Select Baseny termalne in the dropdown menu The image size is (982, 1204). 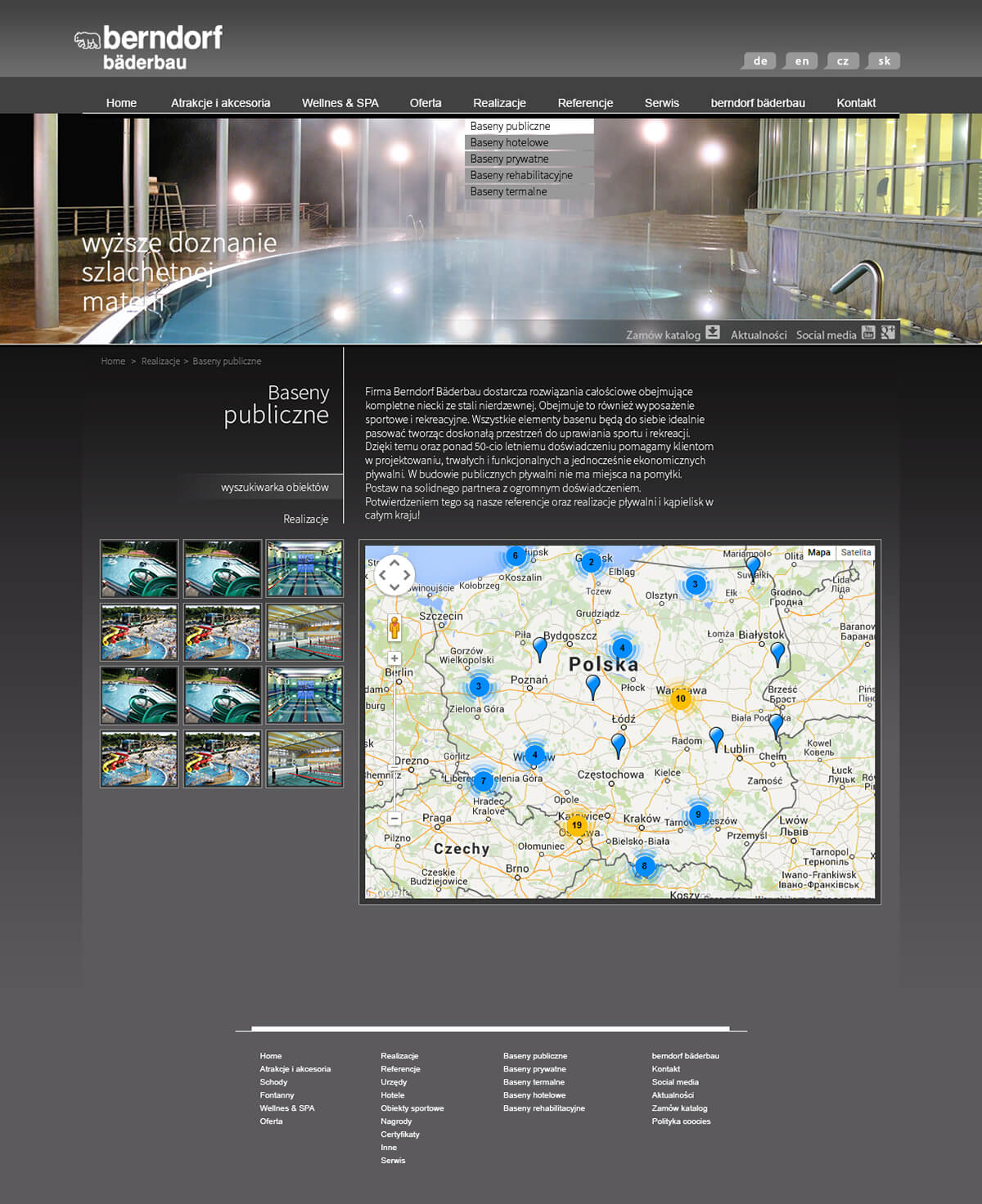[x=509, y=191]
